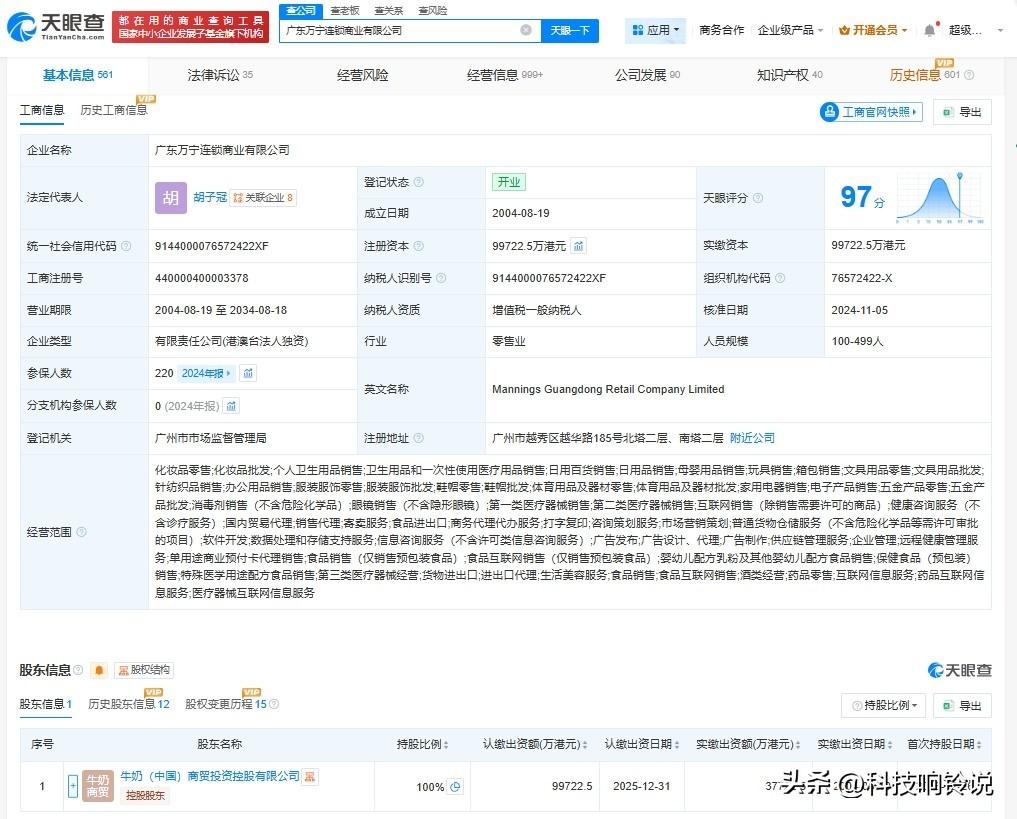Open 胡子冠 legal representative link
The height and width of the screenshot is (819, 1017).
click(x=210, y=197)
